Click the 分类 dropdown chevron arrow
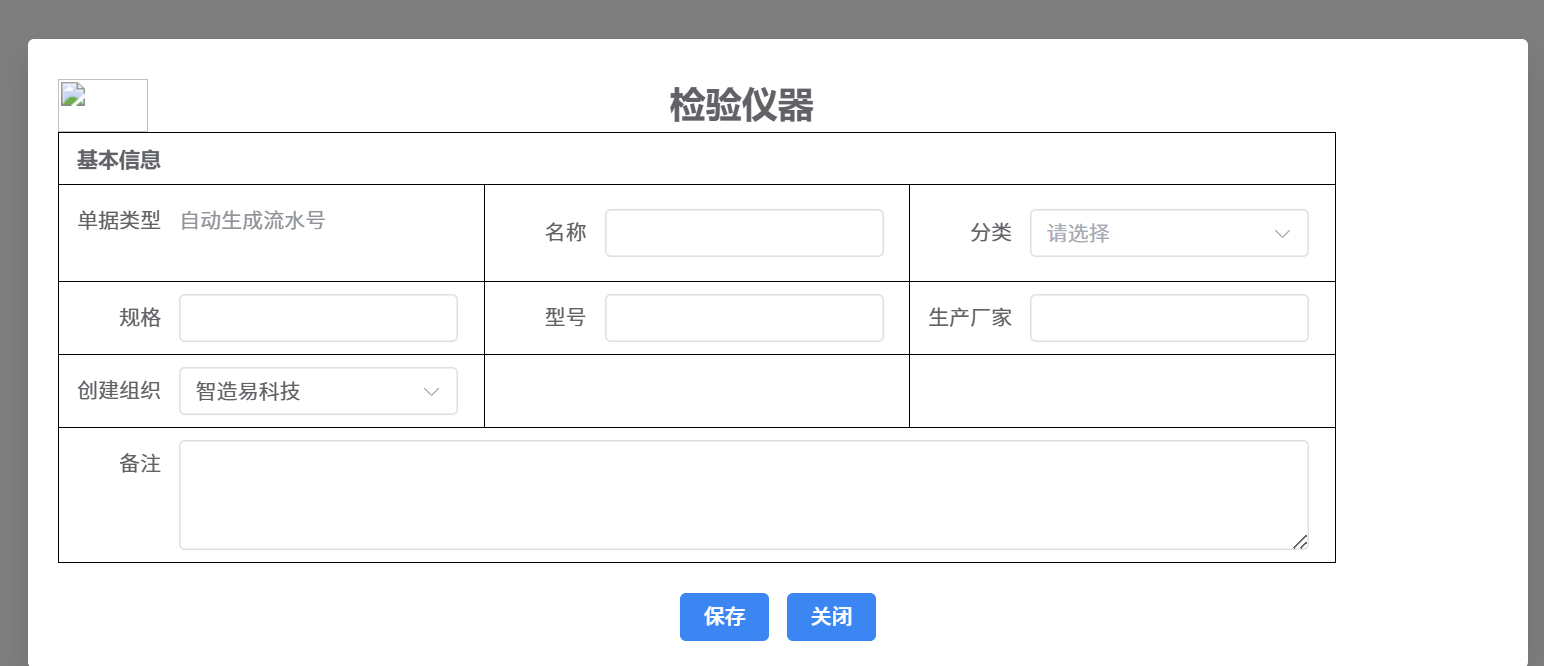Image resolution: width=1544 pixels, height=666 pixels. (x=1282, y=233)
